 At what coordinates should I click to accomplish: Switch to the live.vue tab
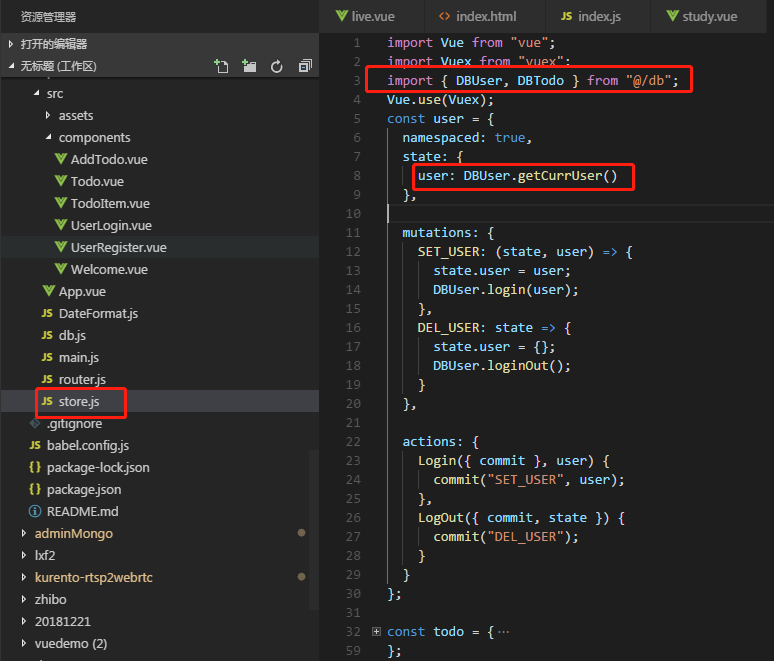[x=375, y=17]
